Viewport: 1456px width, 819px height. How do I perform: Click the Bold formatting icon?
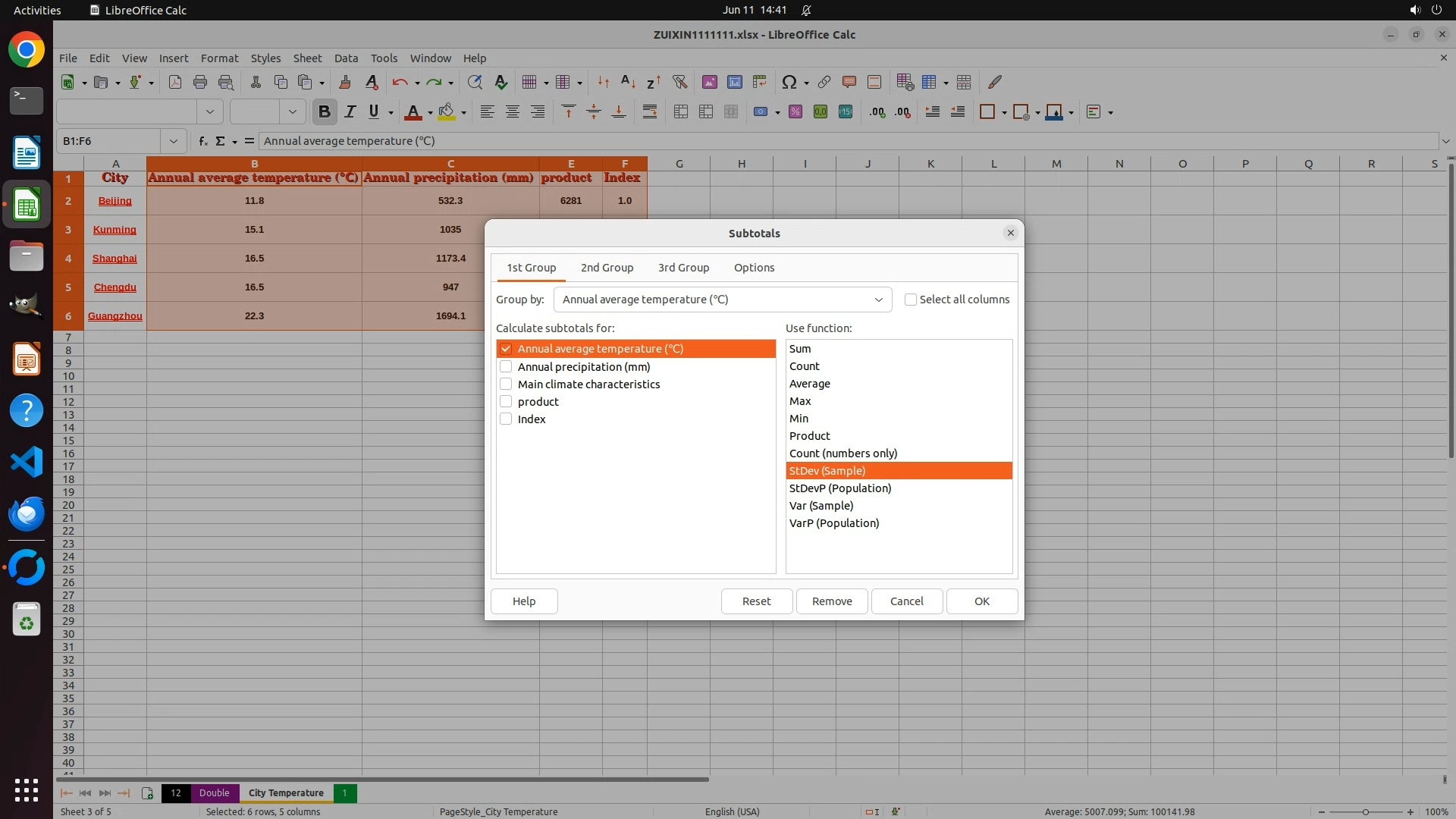325,112
